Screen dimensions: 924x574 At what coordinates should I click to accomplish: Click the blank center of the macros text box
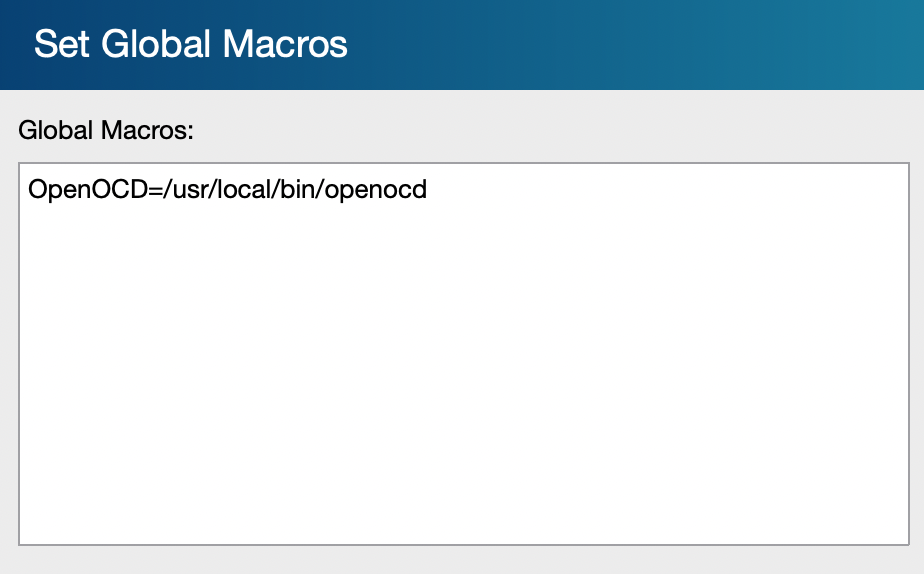pyautogui.click(x=464, y=354)
